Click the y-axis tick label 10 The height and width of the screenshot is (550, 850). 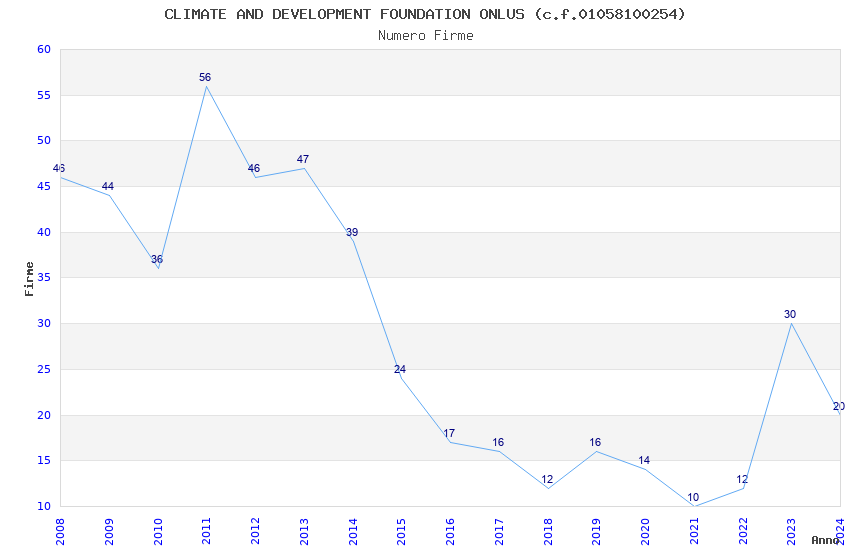pos(44,507)
